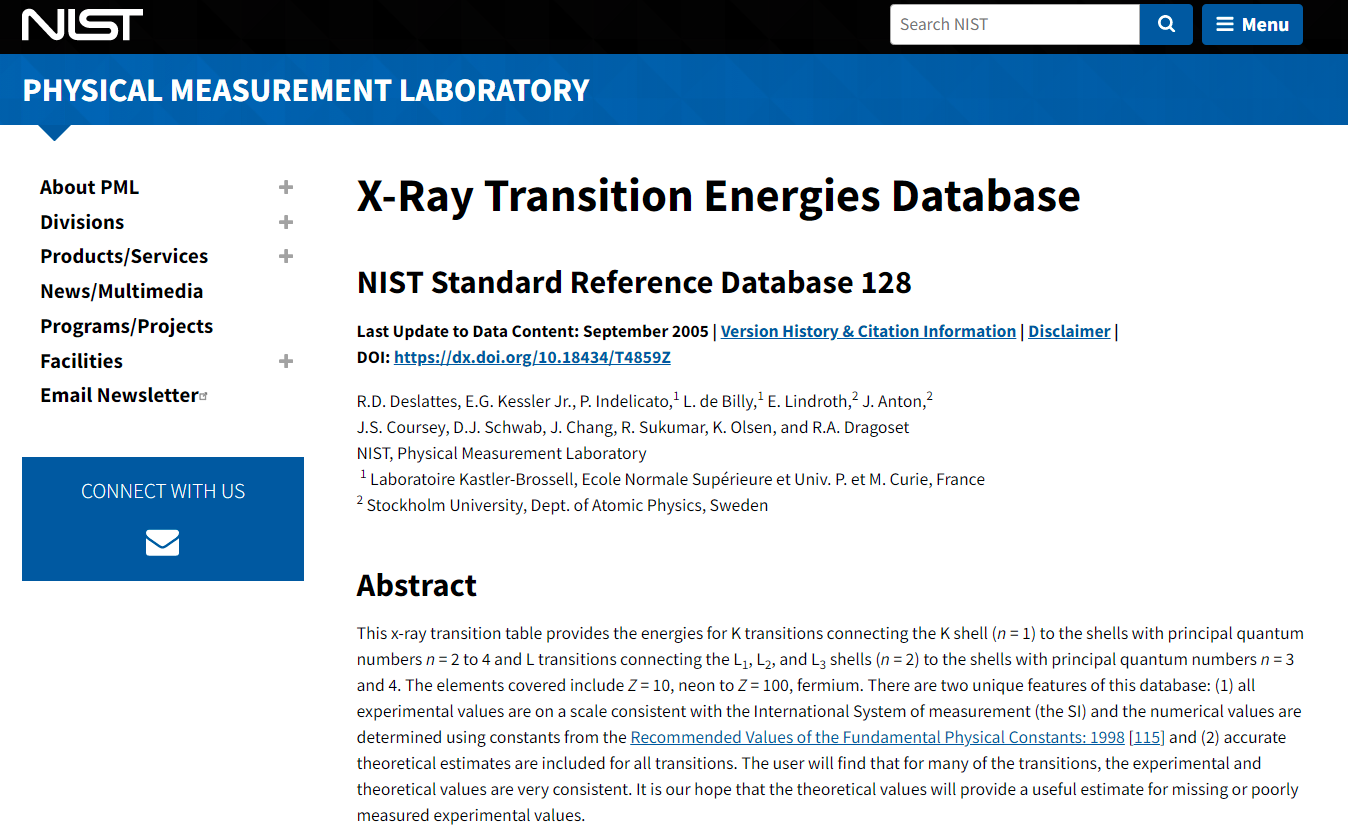Click the Physical Measurement Laboratory banner heading
The height and width of the screenshot is (838, 1348).
[306, 90]
